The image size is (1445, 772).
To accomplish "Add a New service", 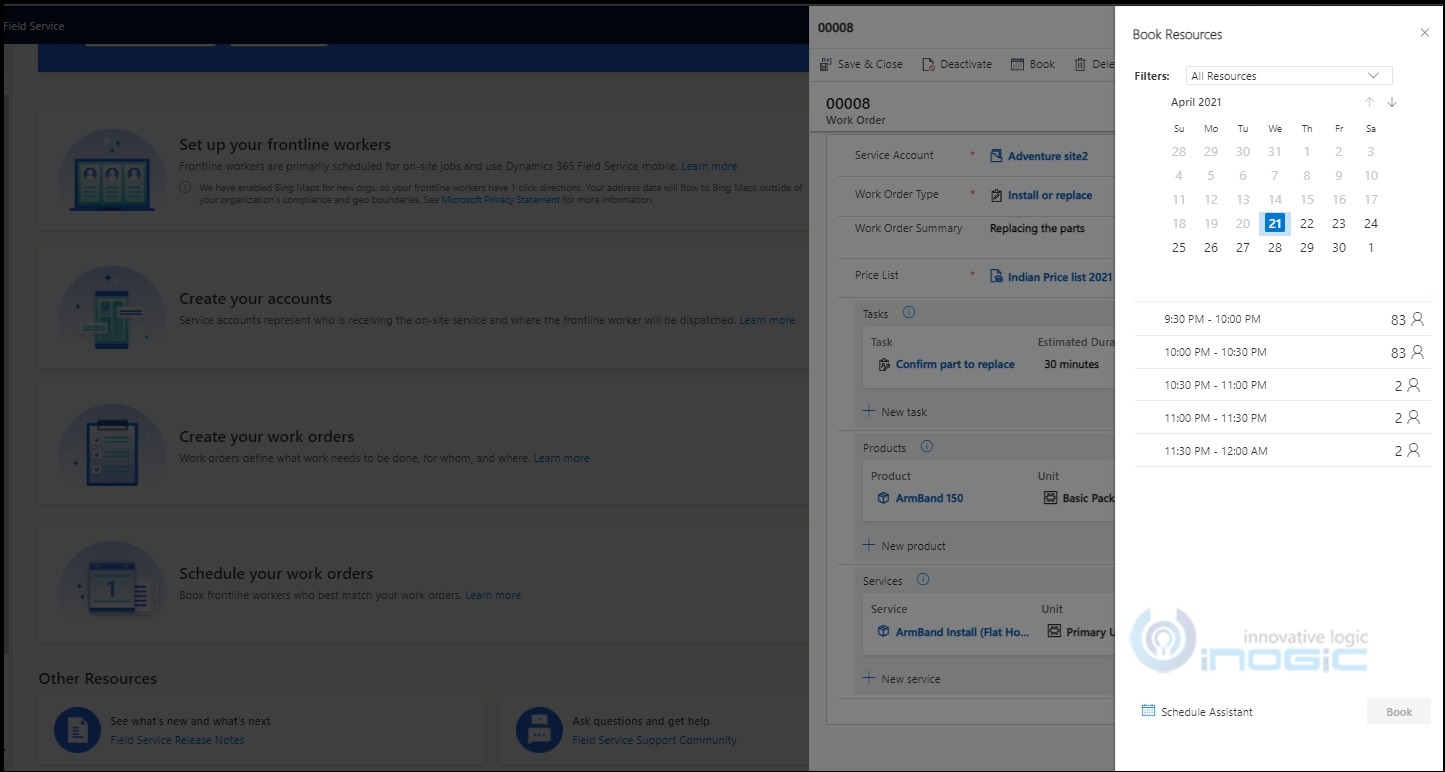I will [901, 679].
